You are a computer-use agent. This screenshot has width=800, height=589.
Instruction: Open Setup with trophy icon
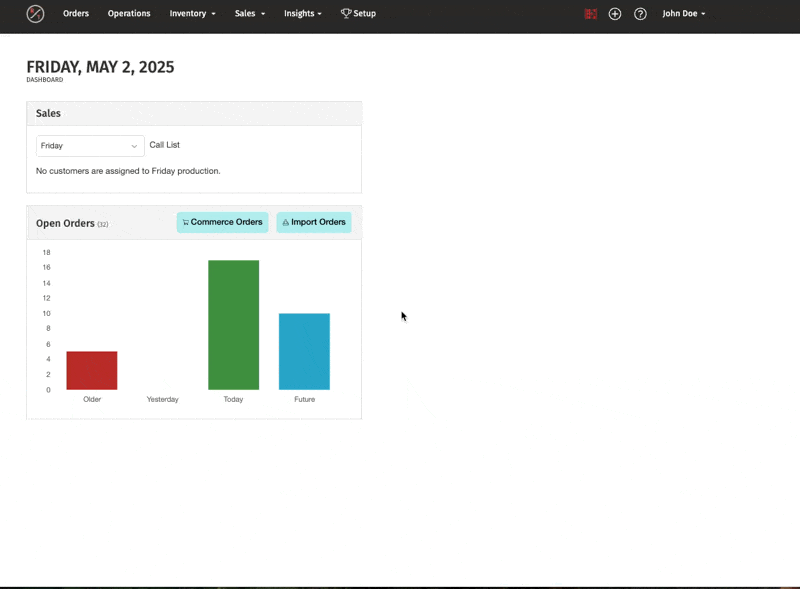coord(358,14)
